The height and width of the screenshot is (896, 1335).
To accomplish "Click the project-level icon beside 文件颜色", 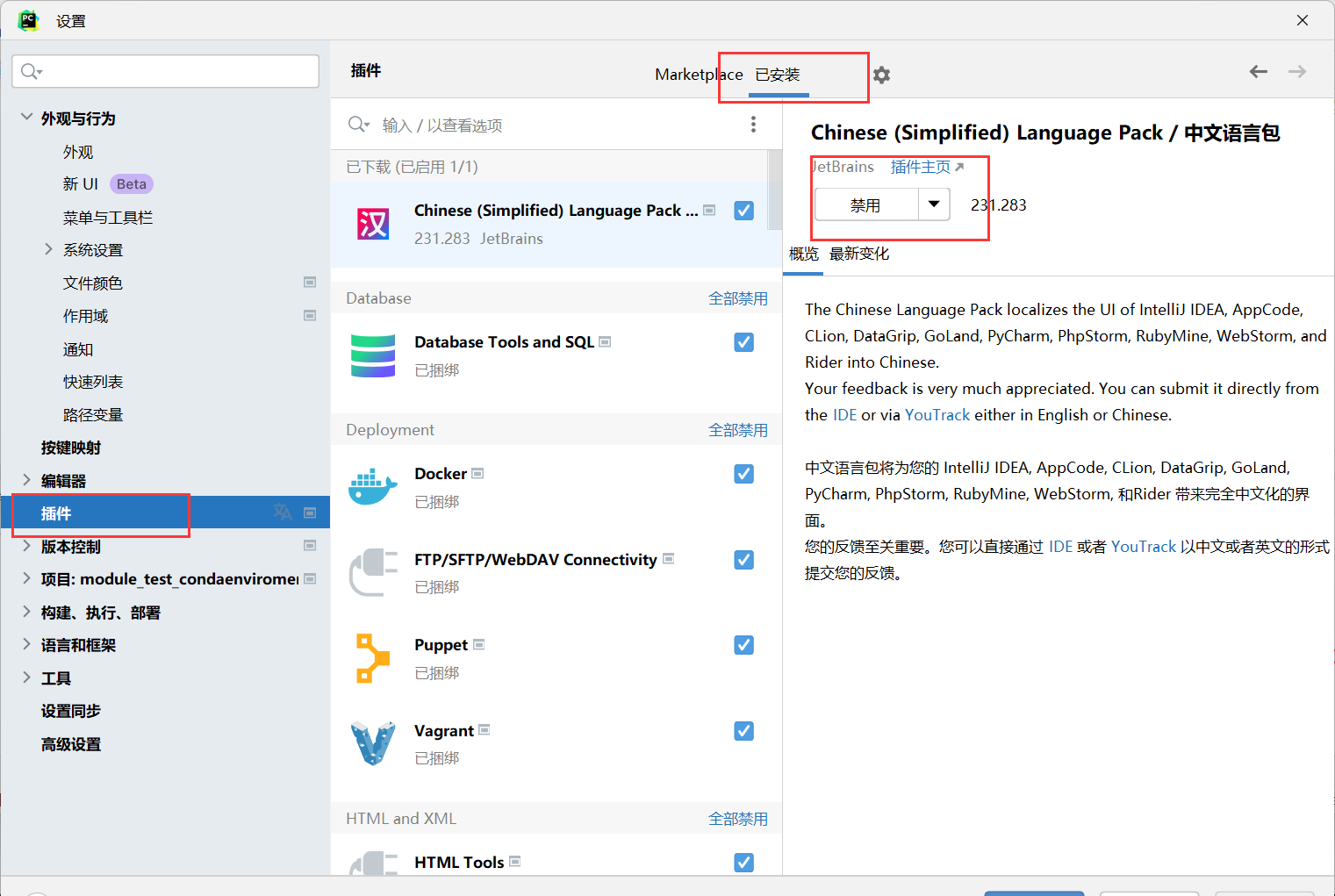I will 310,283.
